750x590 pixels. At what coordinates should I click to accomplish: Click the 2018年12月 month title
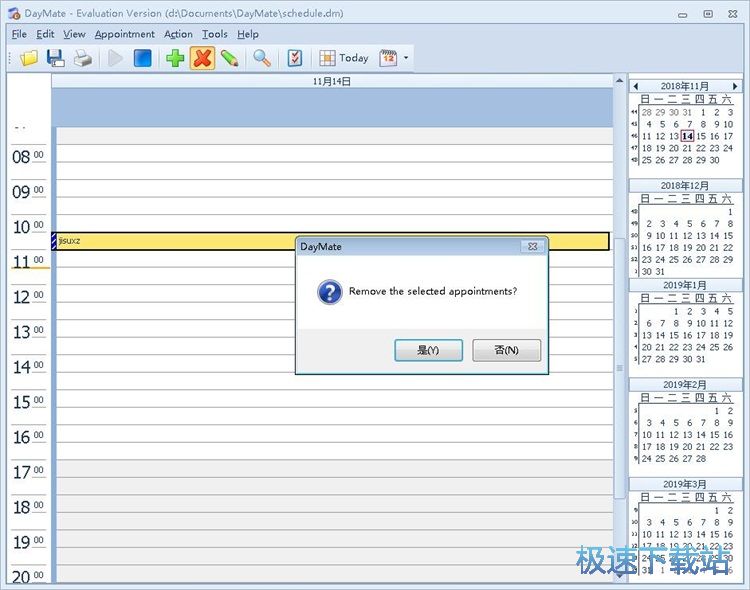click(684, 186)
